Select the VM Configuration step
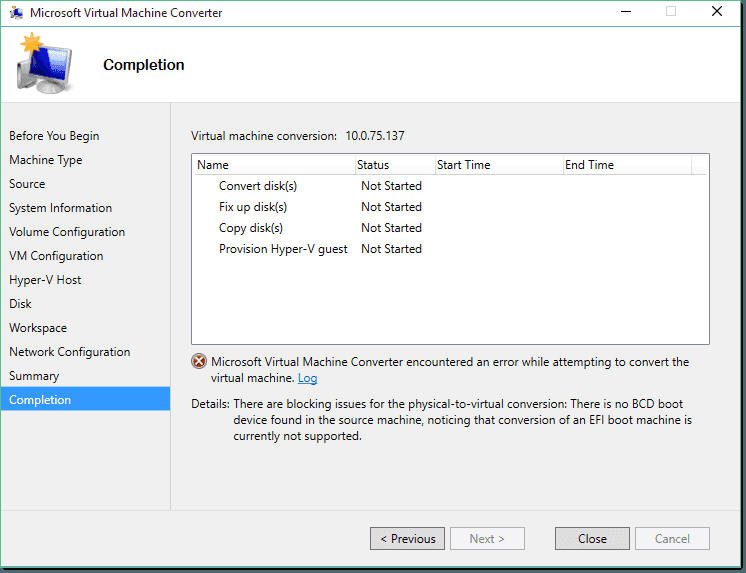 [56, 256]
